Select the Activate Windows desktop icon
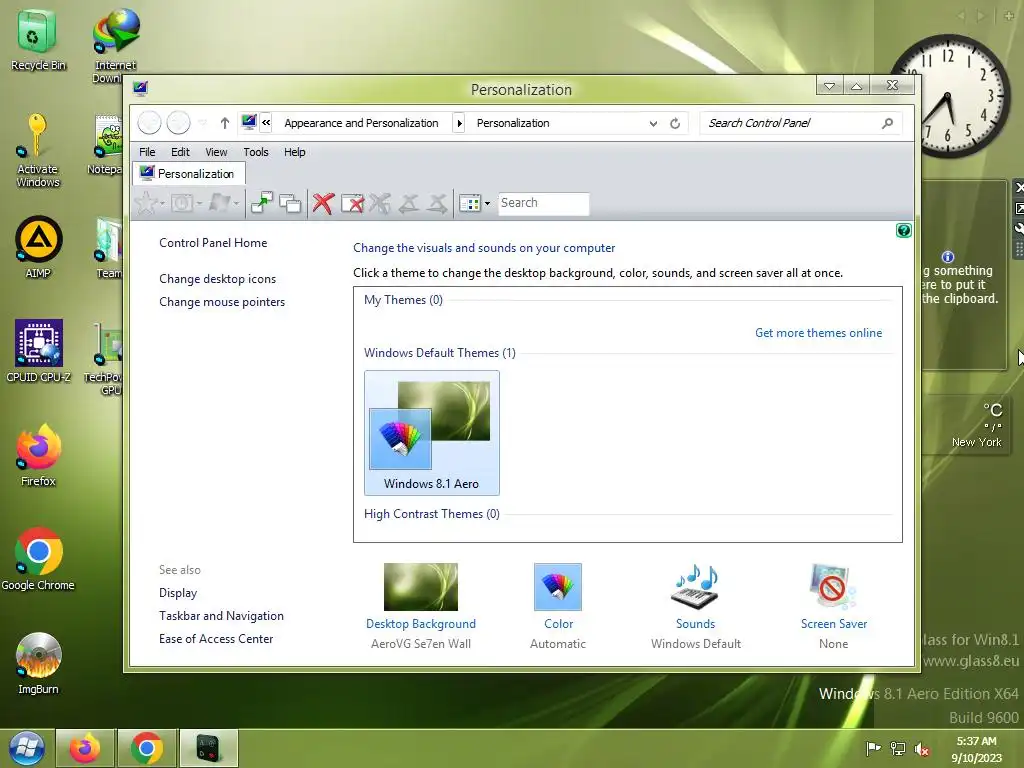Screen dimensions: 1024x768 (x=38, y=151)
